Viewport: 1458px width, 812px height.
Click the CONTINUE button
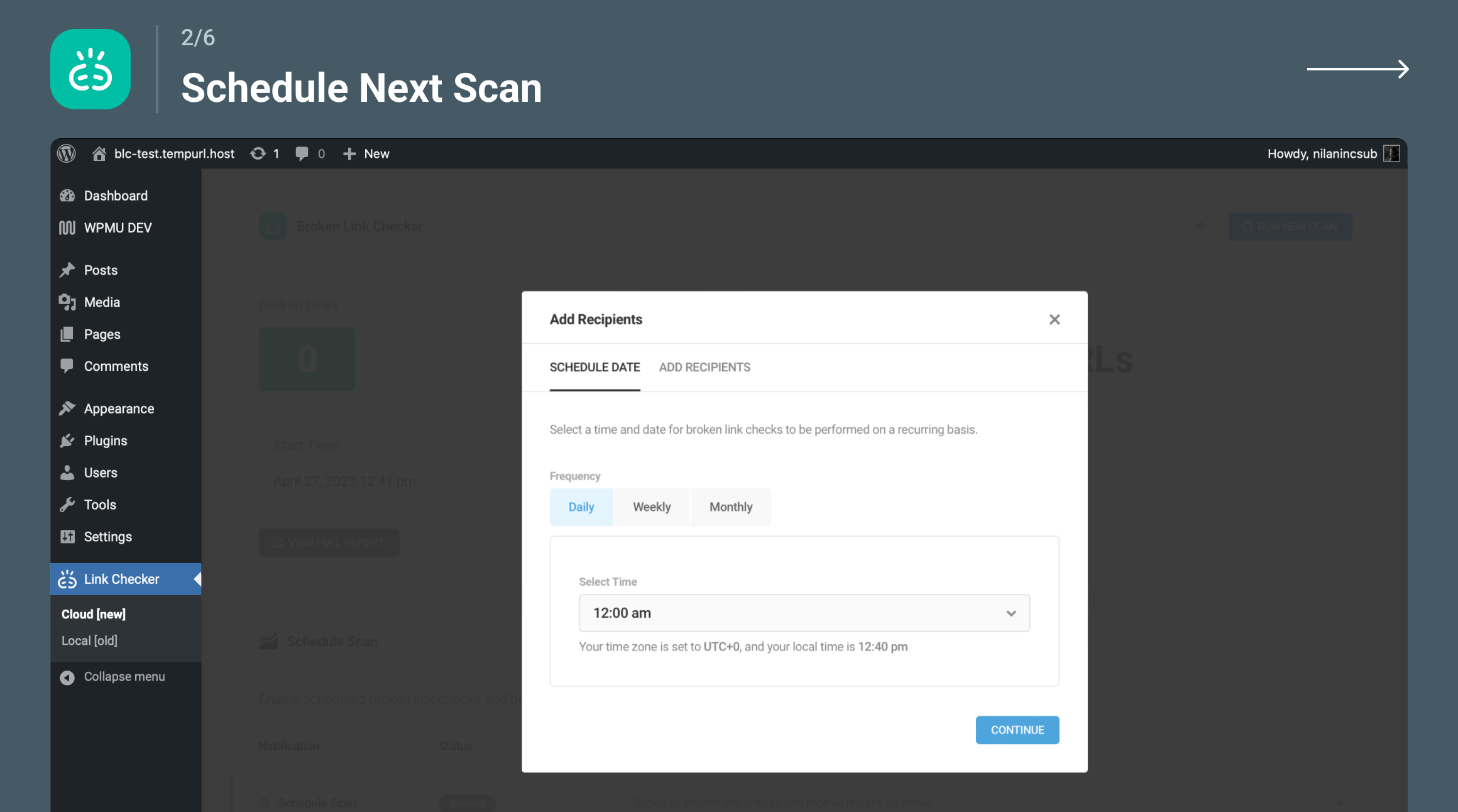[1017, 729]
